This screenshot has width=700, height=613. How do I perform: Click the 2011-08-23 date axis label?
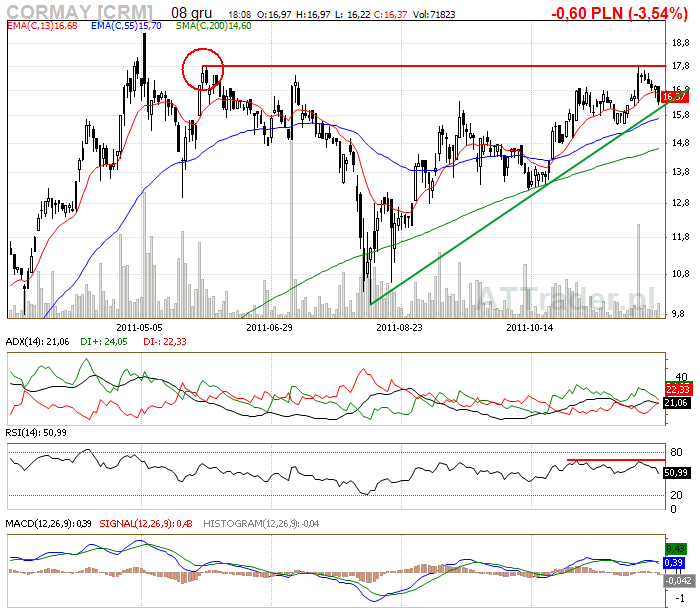(x=399, y=328)
